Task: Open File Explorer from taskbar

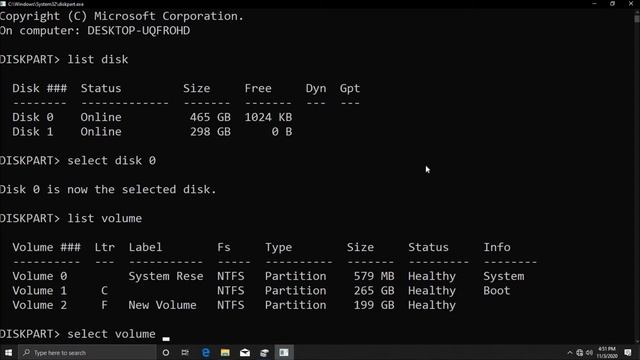Action: [x=225, y=352]
